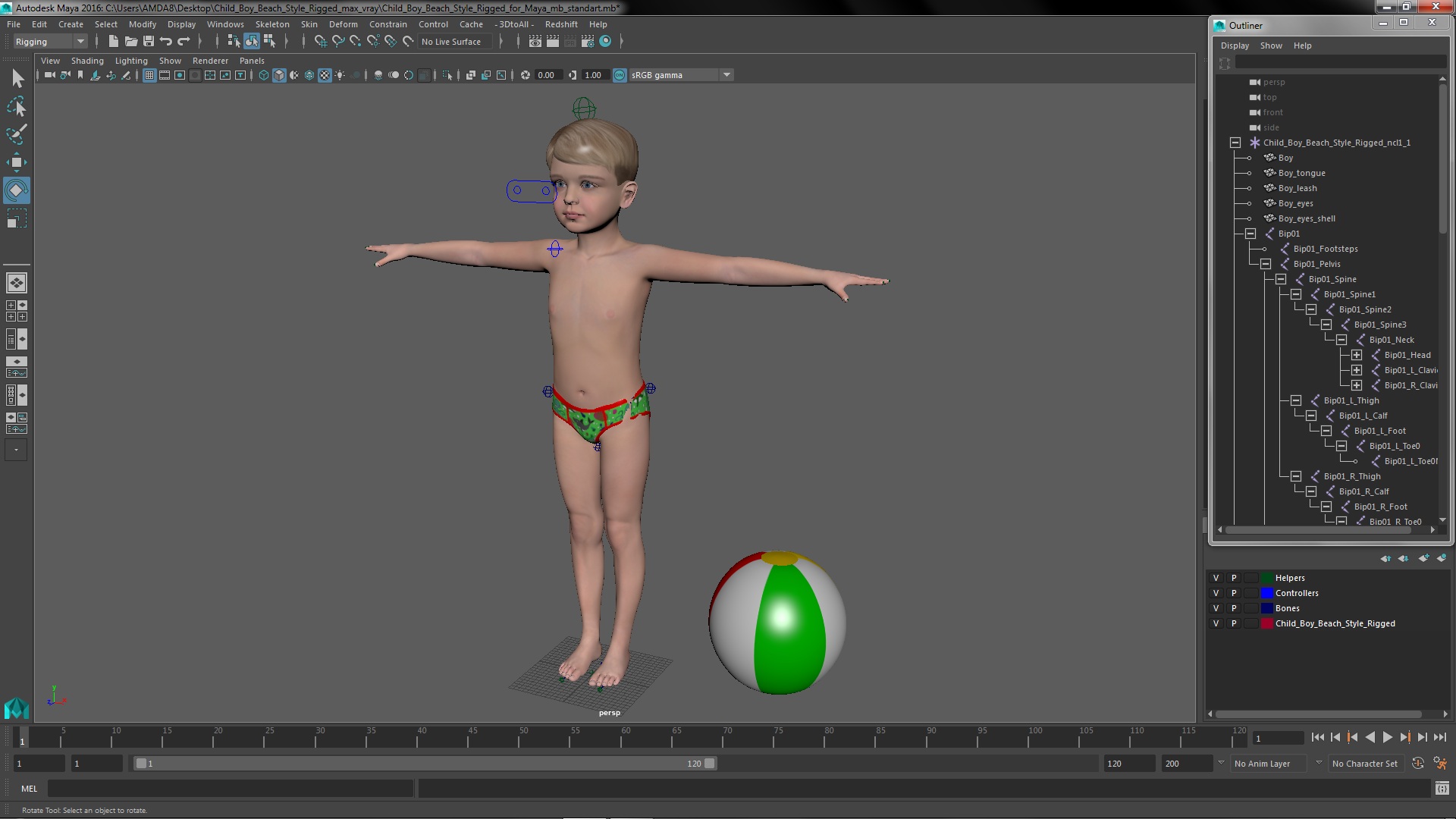Toggle visibility of Bones layer
The image size is (1456, 819).
click(x=1216, y=608)
